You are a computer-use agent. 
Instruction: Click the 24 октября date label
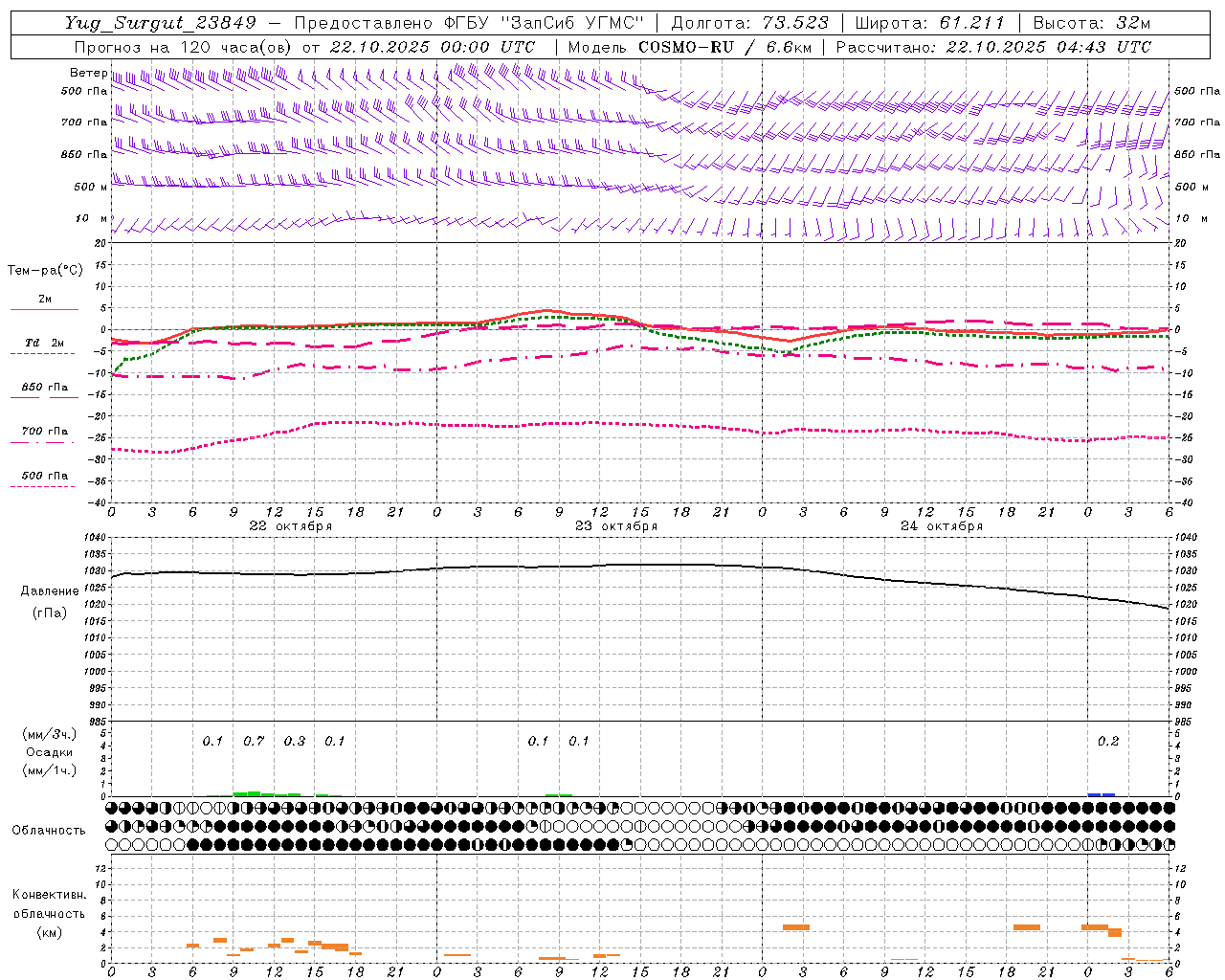[942, 526]
